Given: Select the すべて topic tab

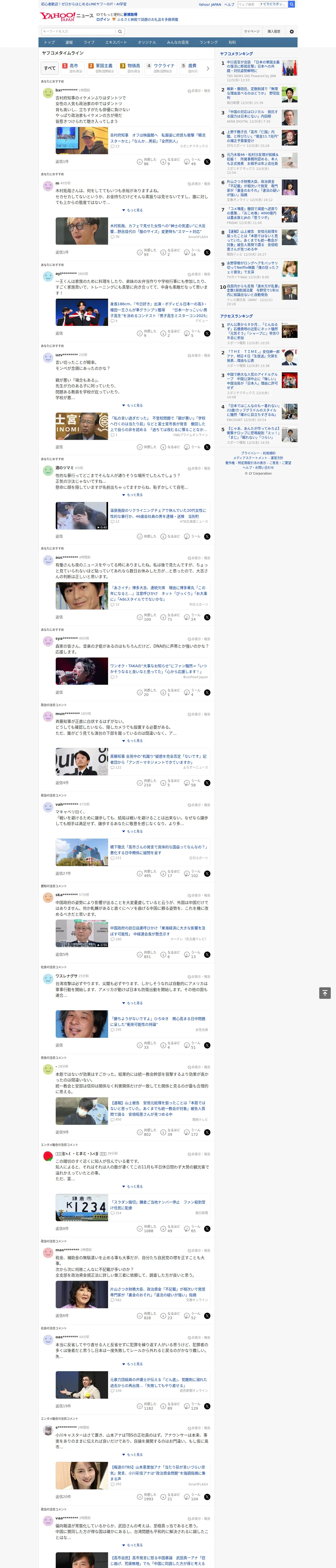Looking at the screenshot, I should click(x=50, y=68).
